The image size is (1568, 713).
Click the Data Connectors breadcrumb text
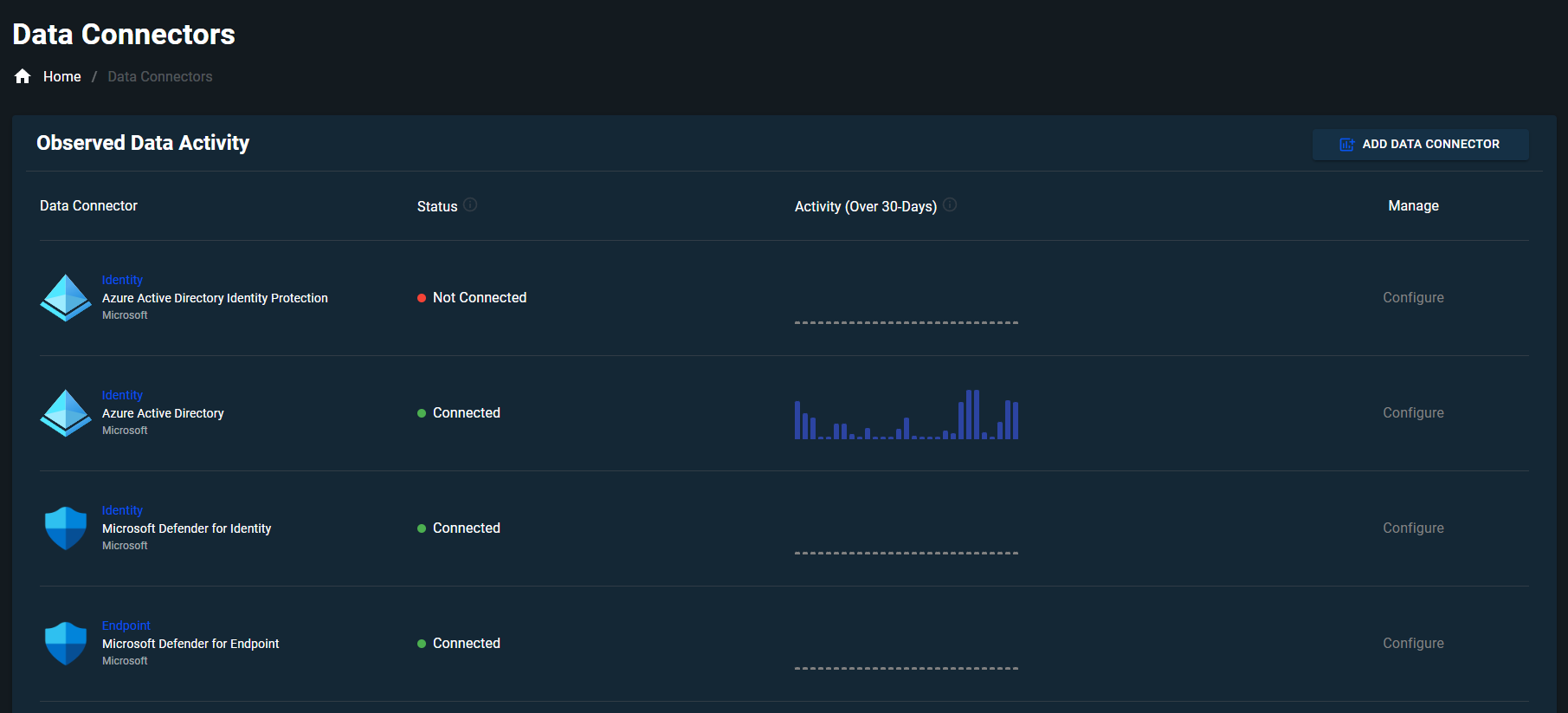pyautogui.click(x=160, y=76)
